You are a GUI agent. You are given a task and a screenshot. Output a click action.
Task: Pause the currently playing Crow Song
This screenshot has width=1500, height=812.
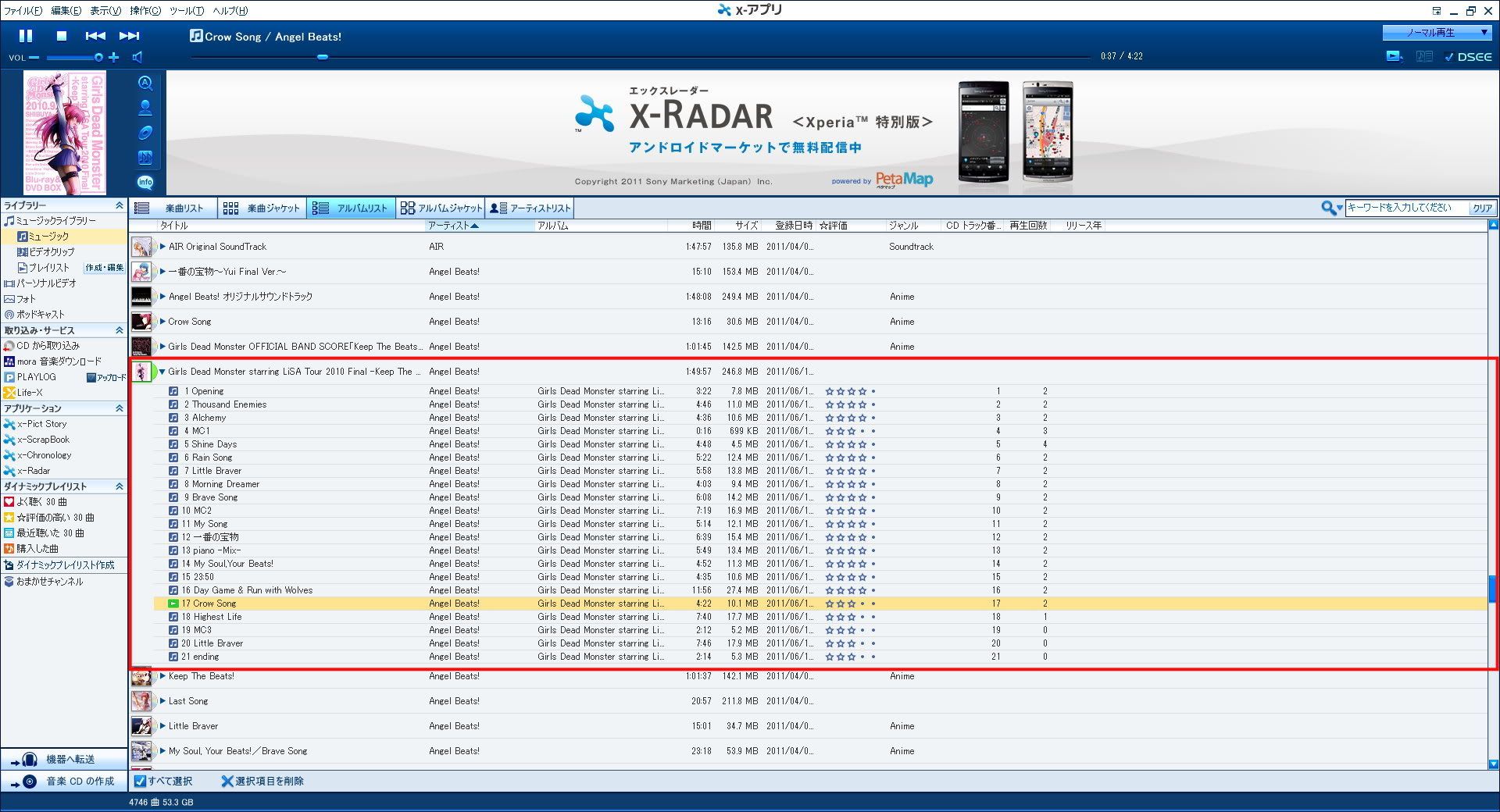(x=26, y=36)
